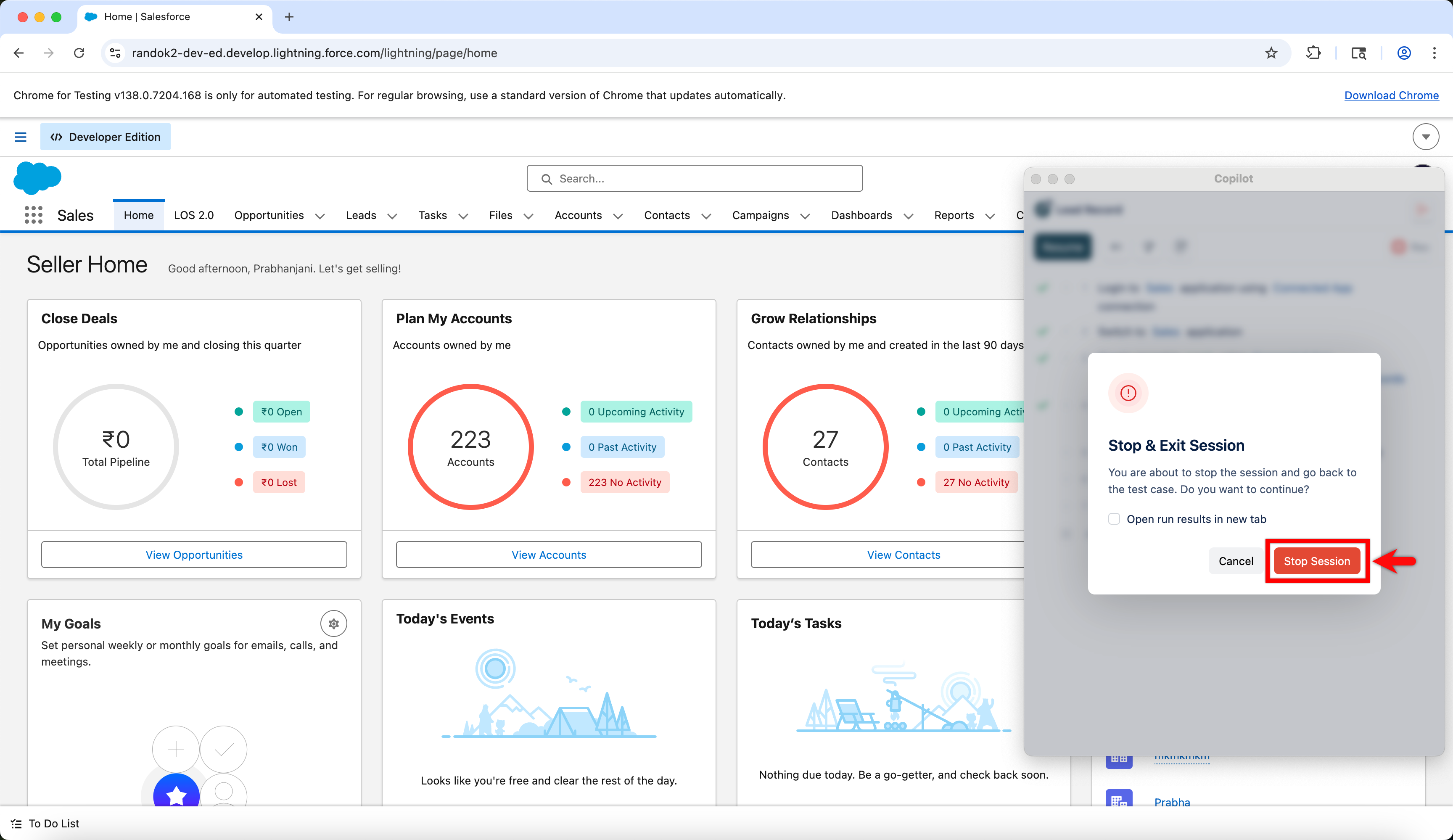Click the Download Chrome link
The image size is (1453, 840).
pos(1391,95)
